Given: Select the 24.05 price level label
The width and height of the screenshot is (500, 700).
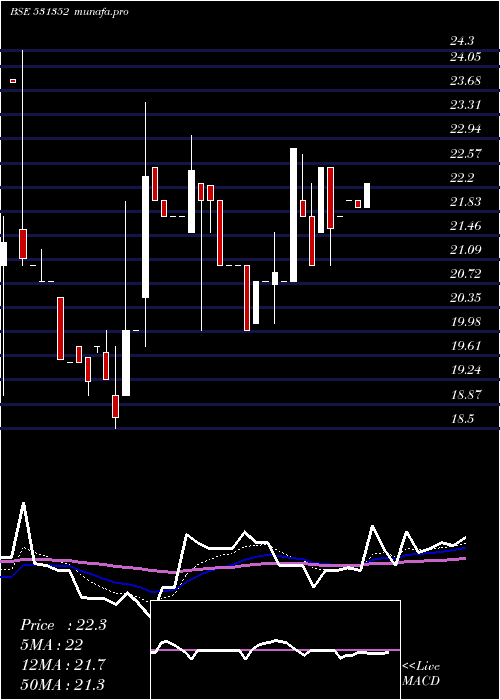Looking at the screenshot, I should coord(465,57).
